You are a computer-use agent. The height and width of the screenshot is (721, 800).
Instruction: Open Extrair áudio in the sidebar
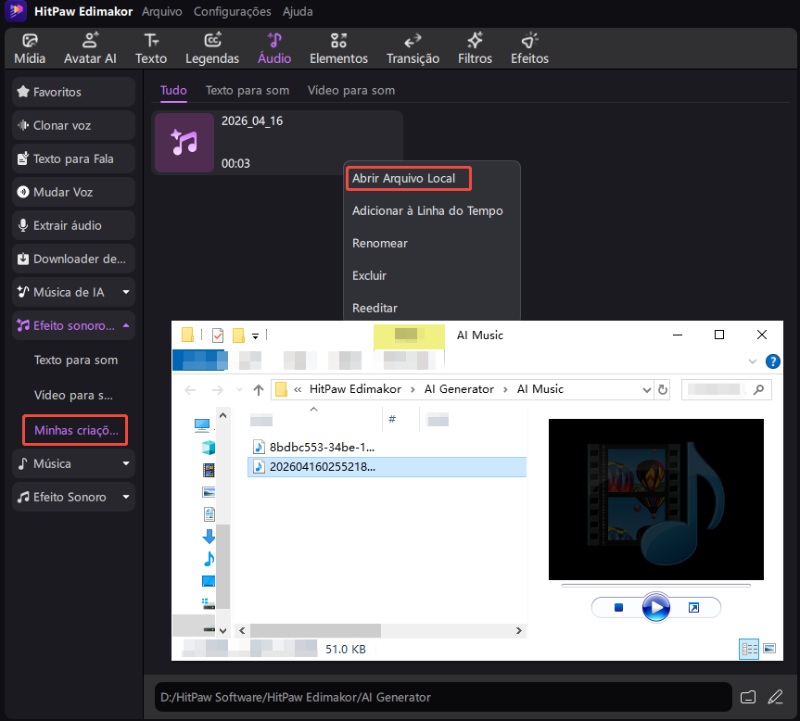73,226
